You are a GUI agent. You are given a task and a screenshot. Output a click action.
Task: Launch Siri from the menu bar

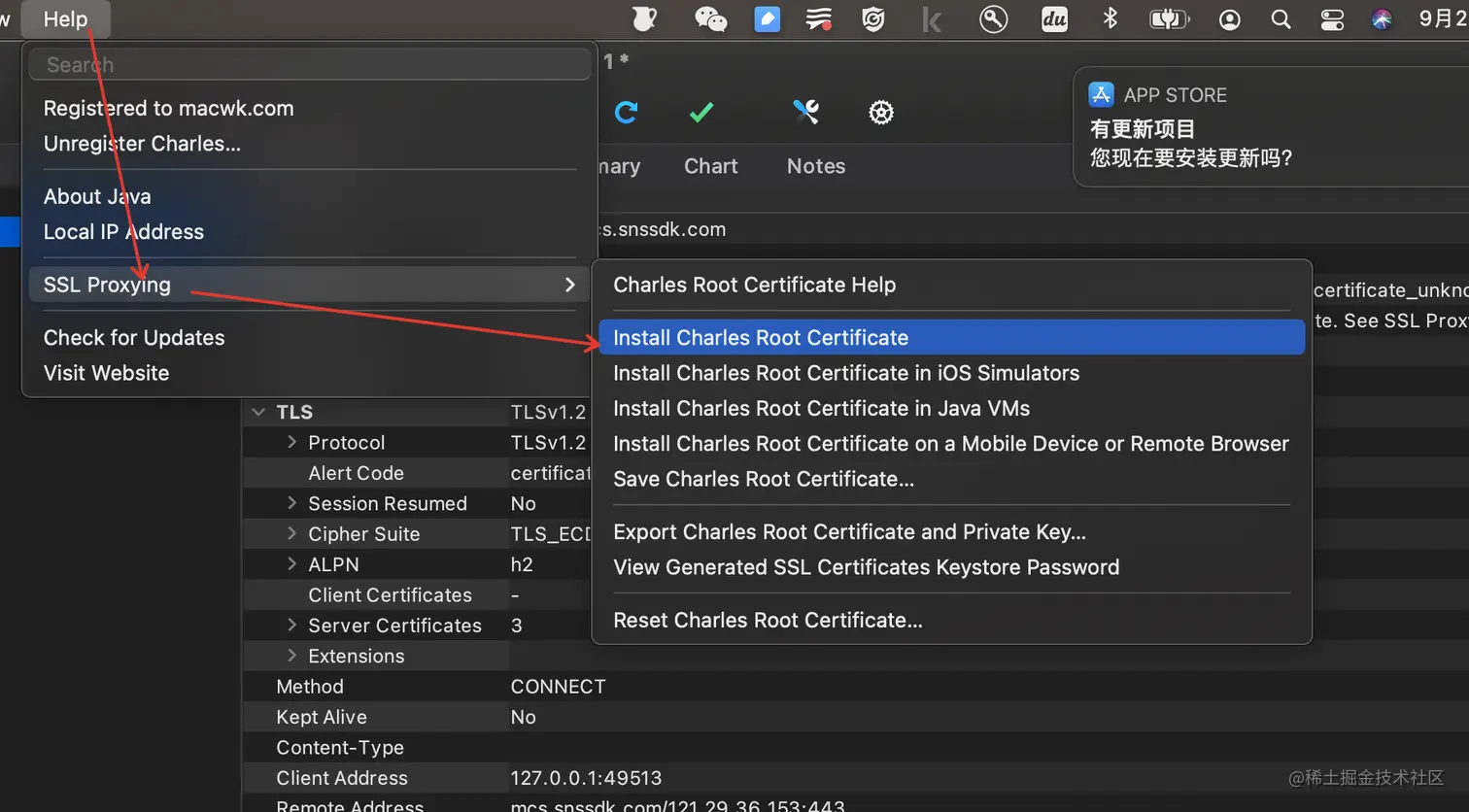[1382, 19]
